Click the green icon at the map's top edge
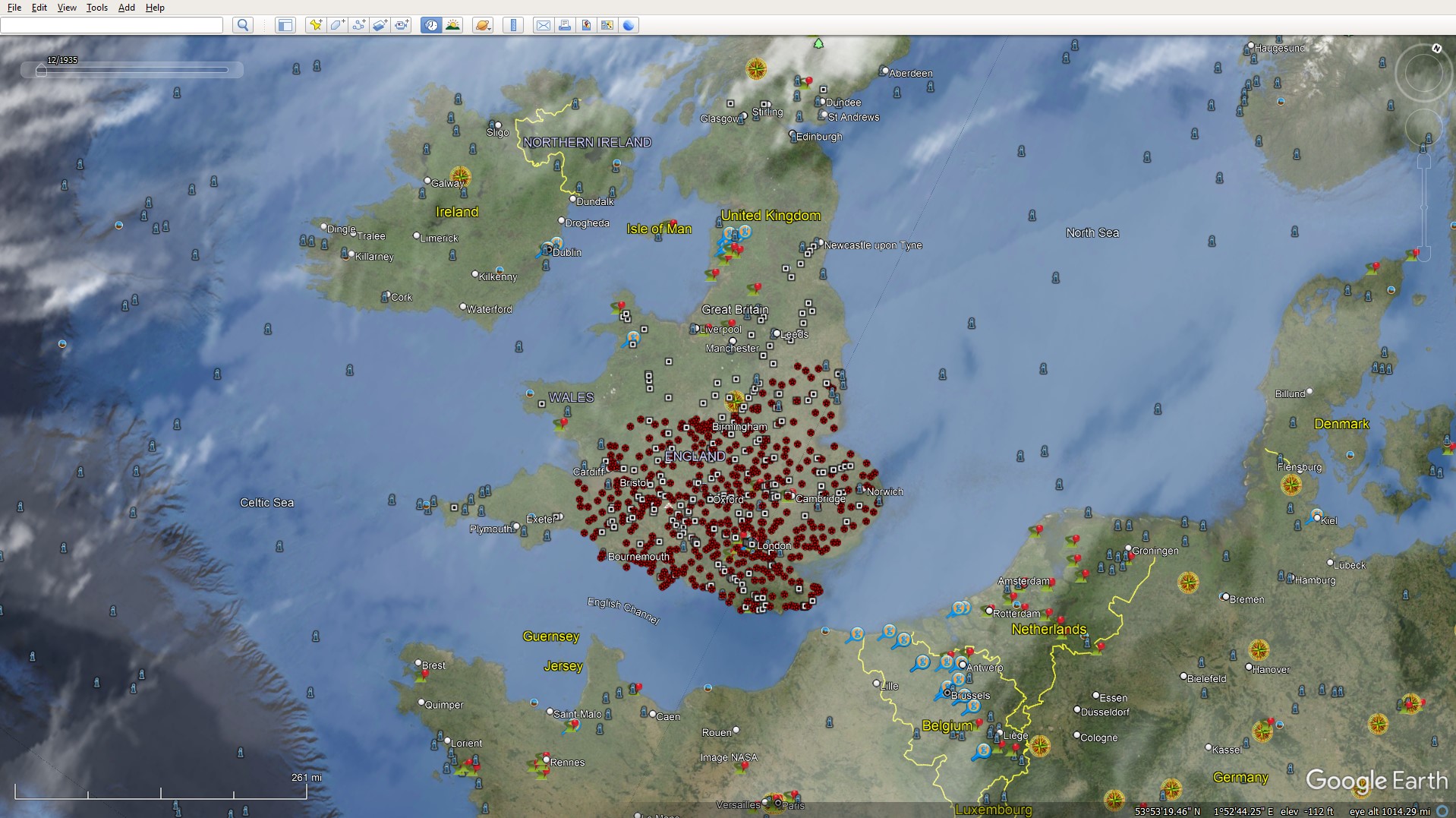Screen dimensions: 1456x818 818,43
